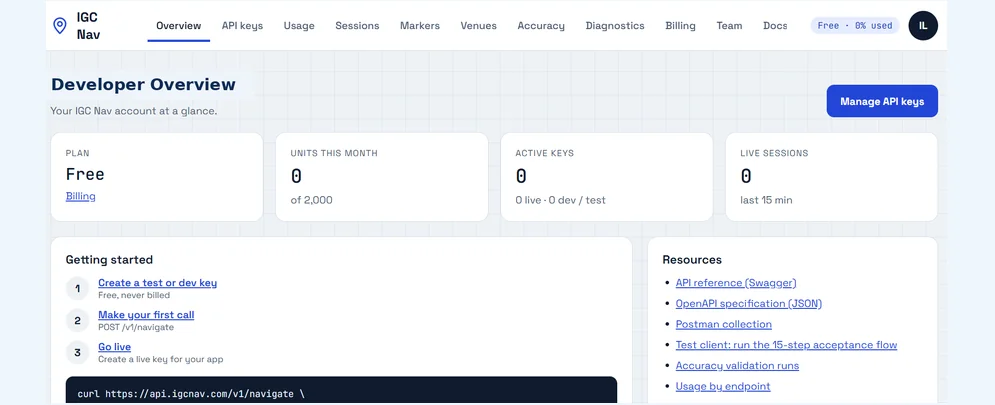Click the LIVE SESSIONS label
Viewport: 995px width, 405px height.
click(774, 154)
